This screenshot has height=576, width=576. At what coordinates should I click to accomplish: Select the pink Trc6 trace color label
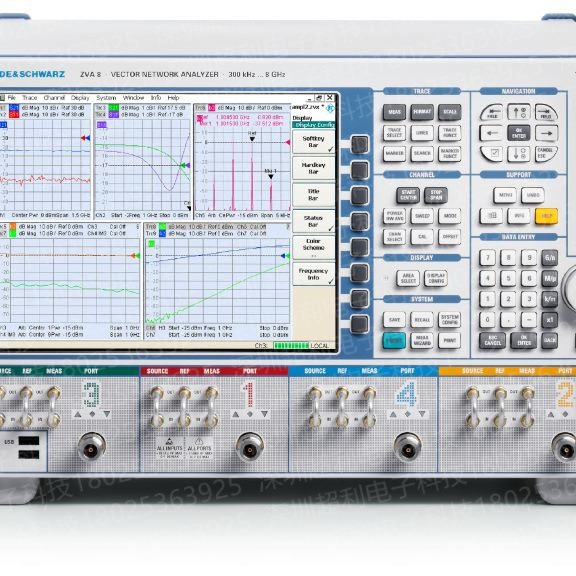pos(212,108)
